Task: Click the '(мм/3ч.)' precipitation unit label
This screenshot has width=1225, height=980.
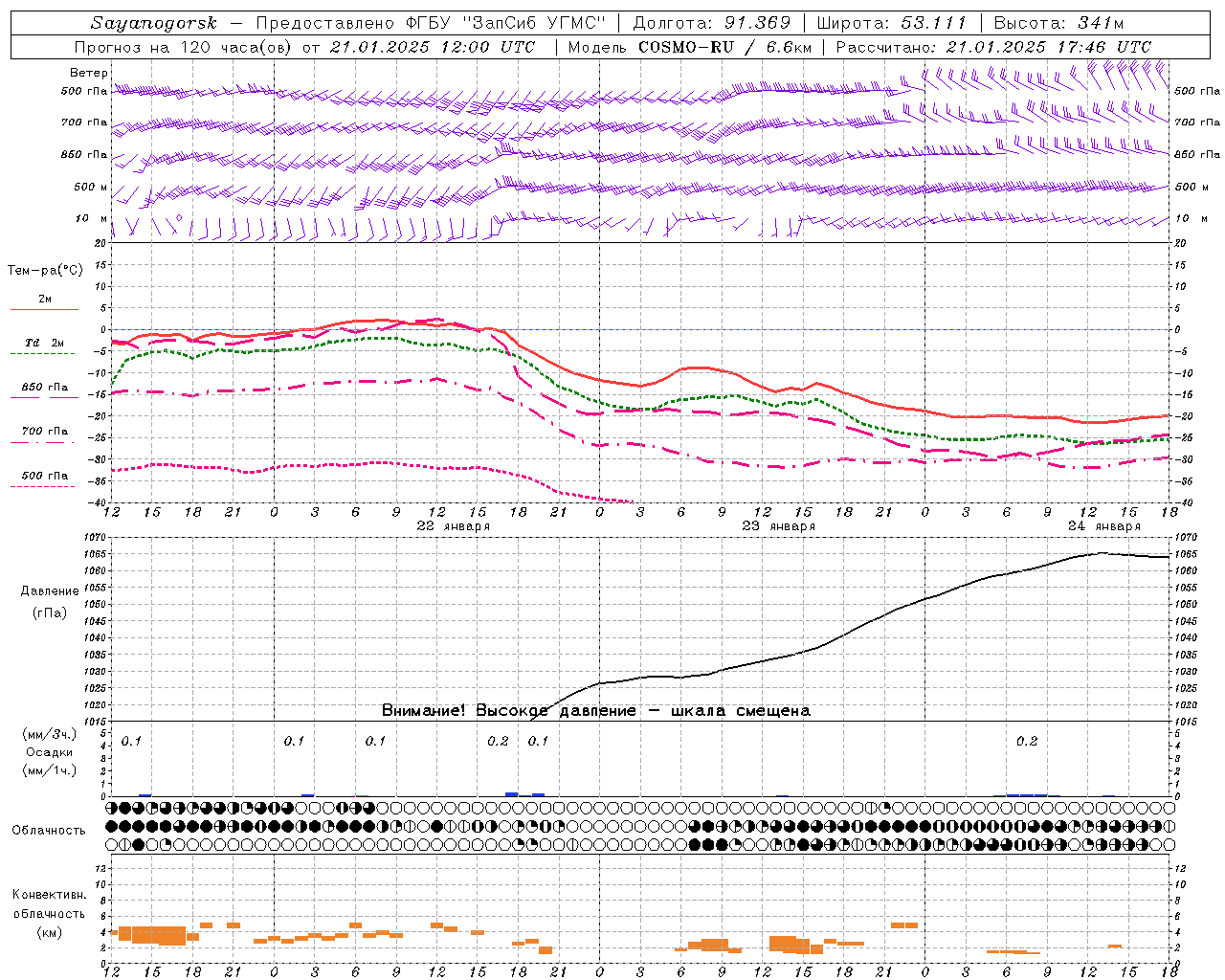Action: tap(50, 734)
